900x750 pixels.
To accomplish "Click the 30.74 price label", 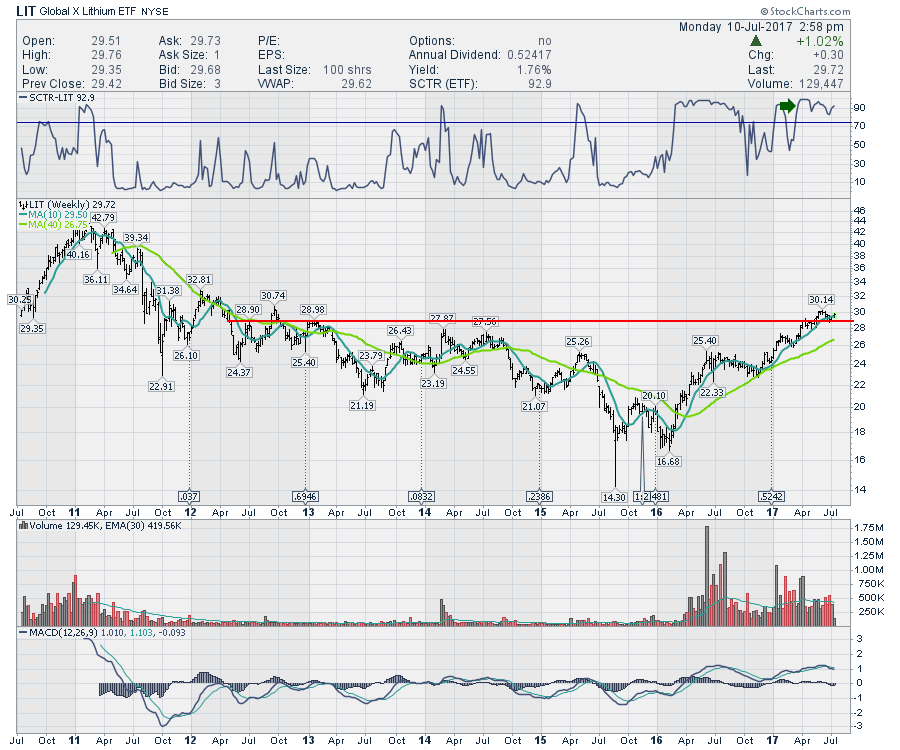I will click(273, 296).
